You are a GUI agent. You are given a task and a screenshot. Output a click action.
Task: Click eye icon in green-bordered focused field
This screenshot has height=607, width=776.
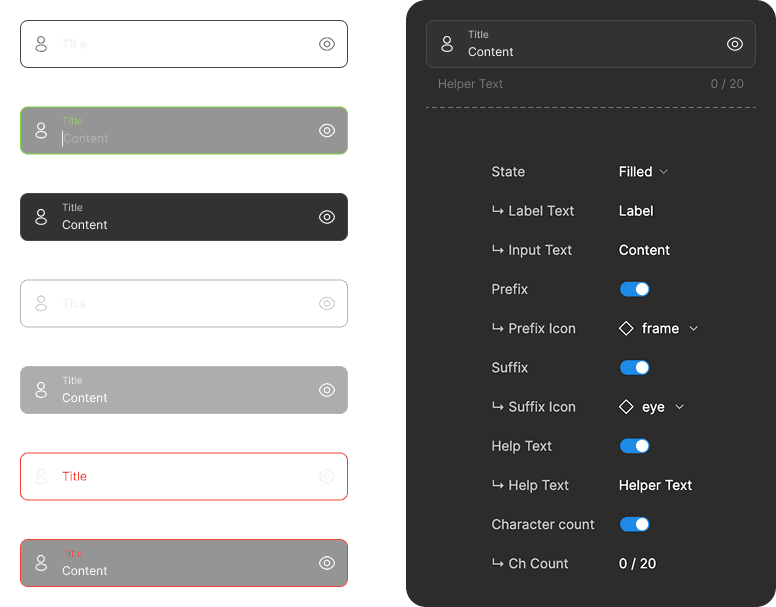(x=327, y=131)
